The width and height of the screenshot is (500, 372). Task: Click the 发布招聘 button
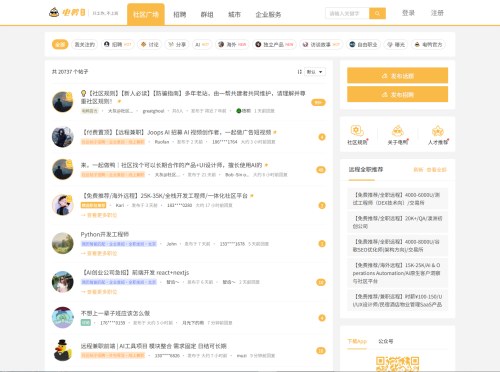pos(397,94)
